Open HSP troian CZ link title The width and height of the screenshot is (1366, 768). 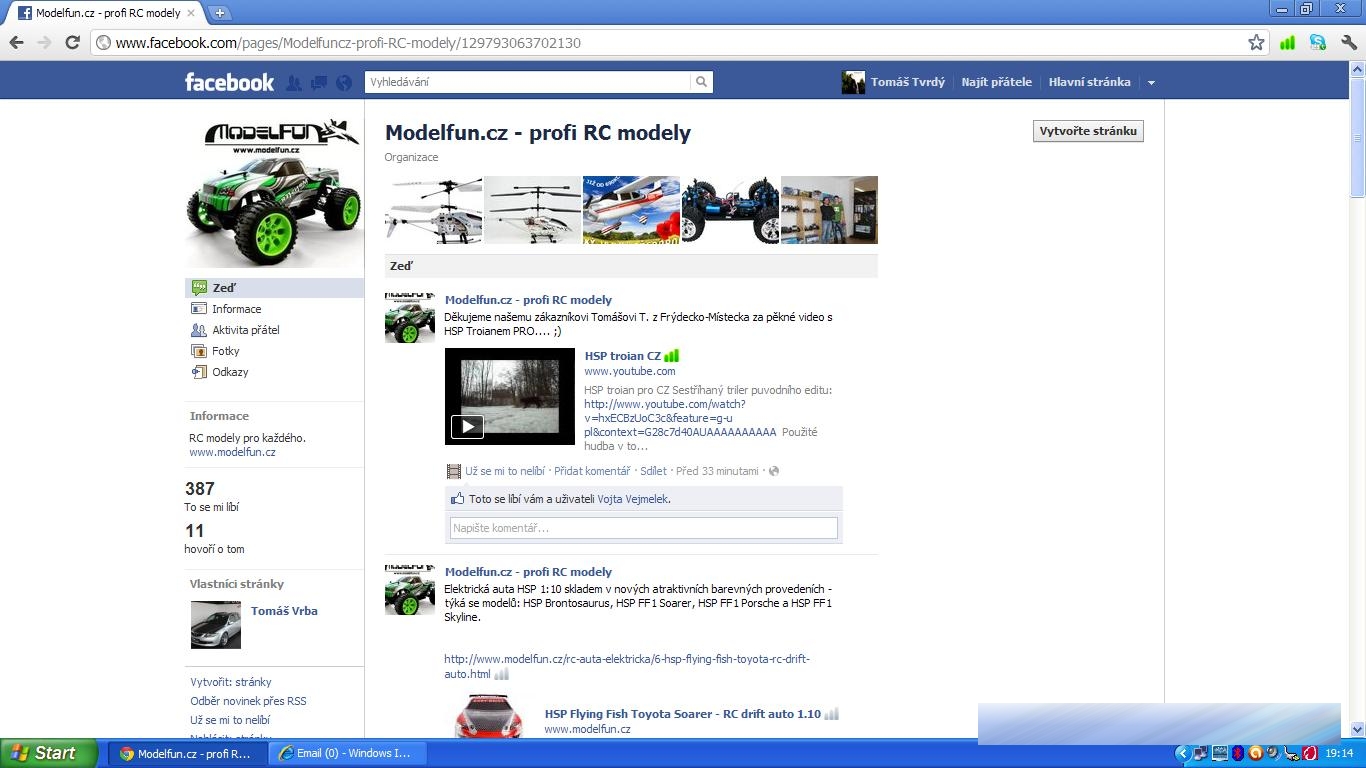coord(623,356)
